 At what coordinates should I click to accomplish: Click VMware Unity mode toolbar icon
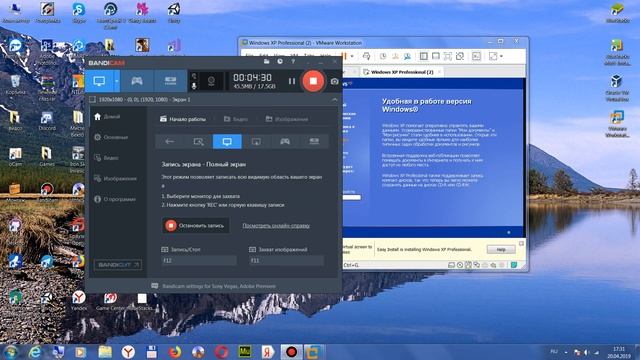coord(460,56)
